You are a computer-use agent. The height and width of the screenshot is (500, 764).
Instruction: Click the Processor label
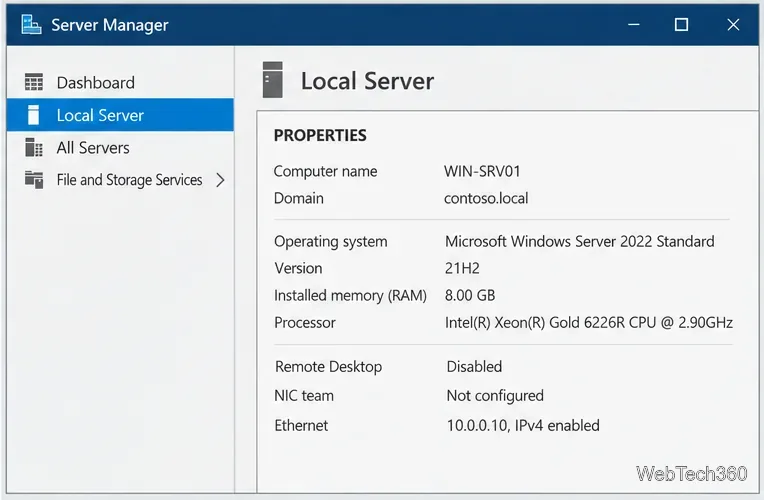click(305, 323)
